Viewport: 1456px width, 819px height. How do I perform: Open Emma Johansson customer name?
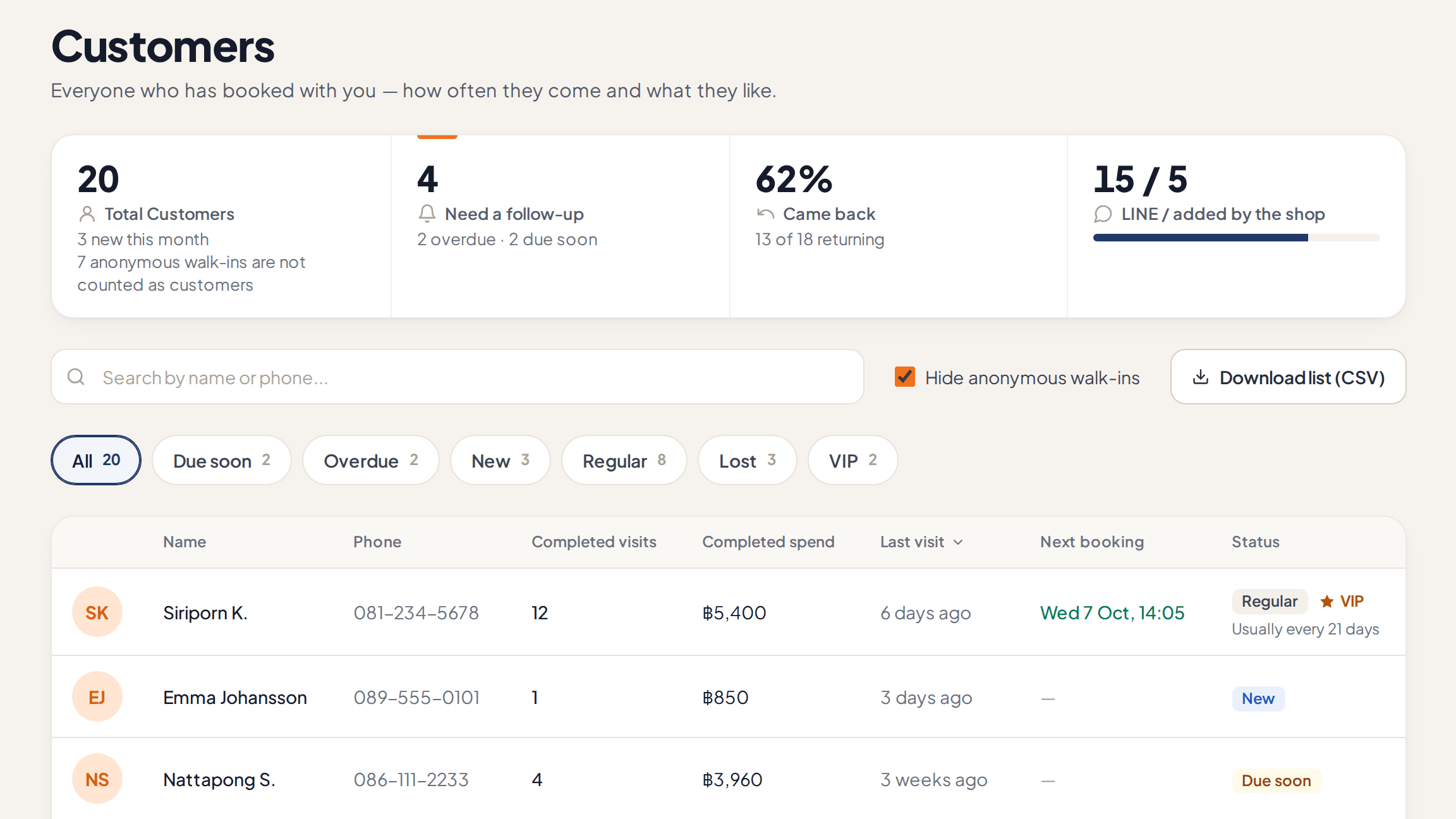pyautogui.click(x=235, y=698)
